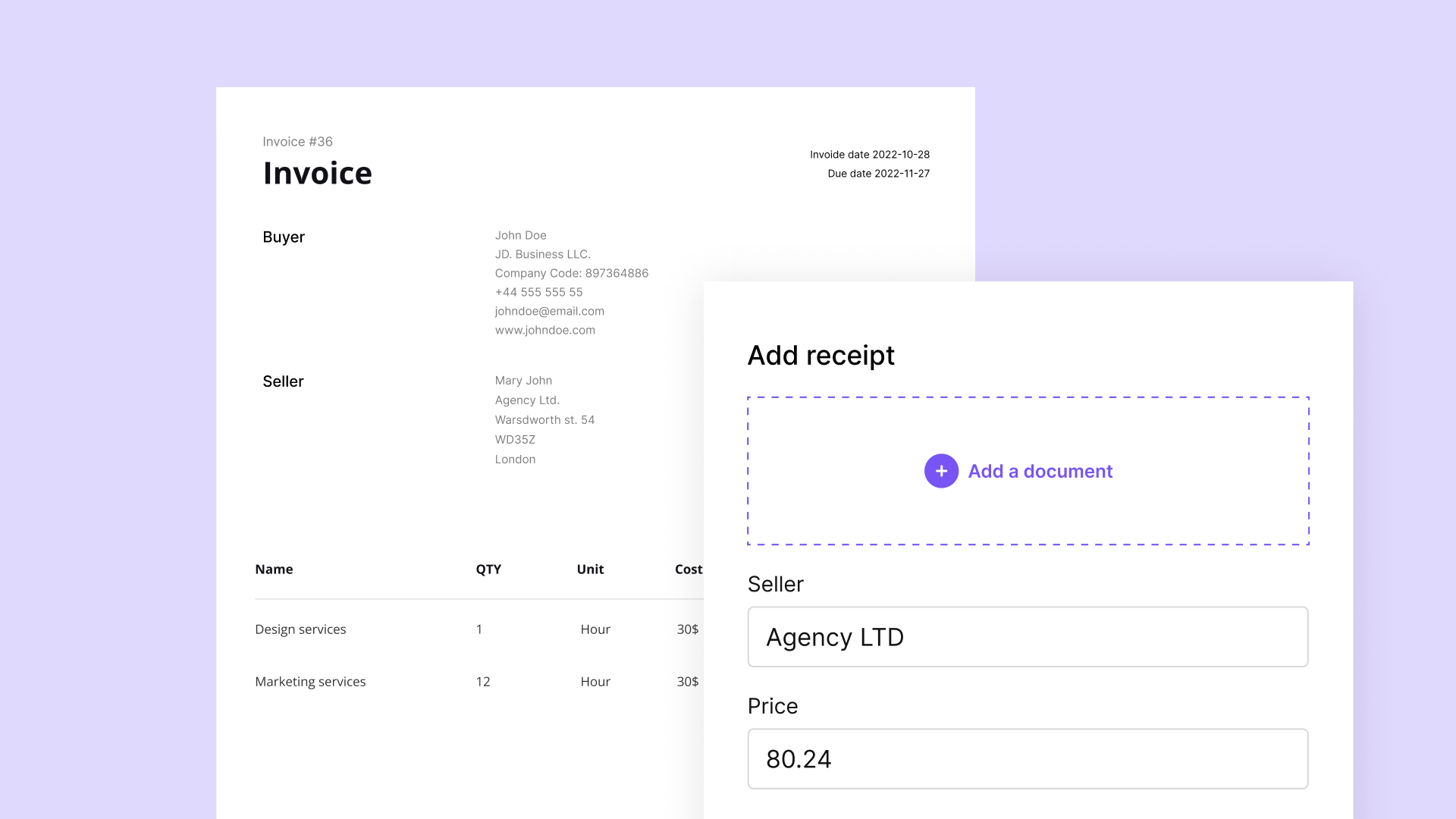The width and height of the screenshot is (1456, 819).
Task: Click the johndoe@email.com email address
Action: pyautogui.click(x=549, y=311)
